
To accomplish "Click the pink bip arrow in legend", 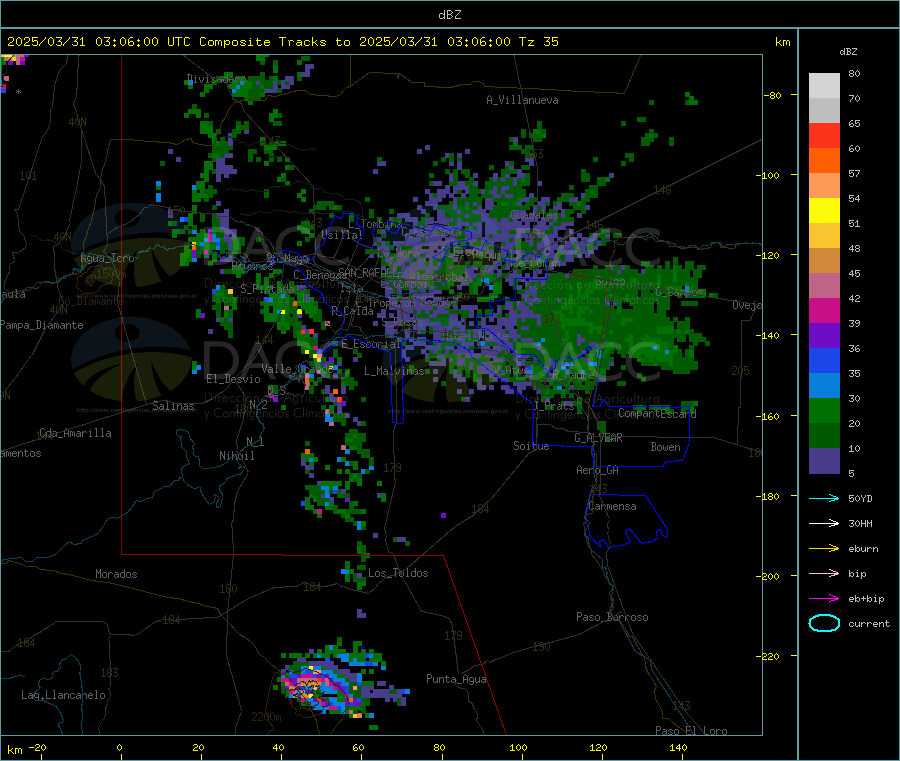I will click(824, 573).
